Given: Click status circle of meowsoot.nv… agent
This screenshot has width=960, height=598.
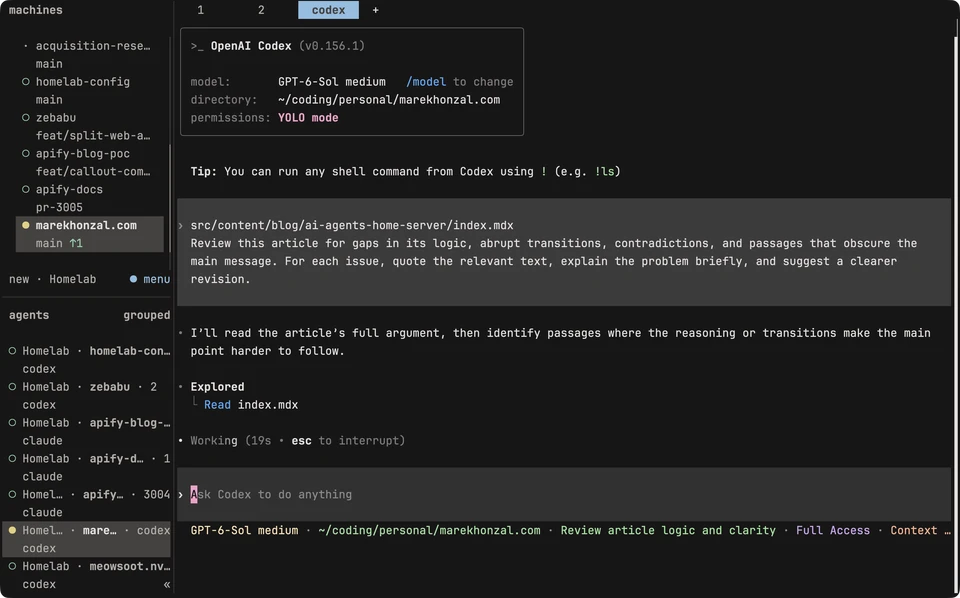Looking at the screenshot, I should pos(12,566).
